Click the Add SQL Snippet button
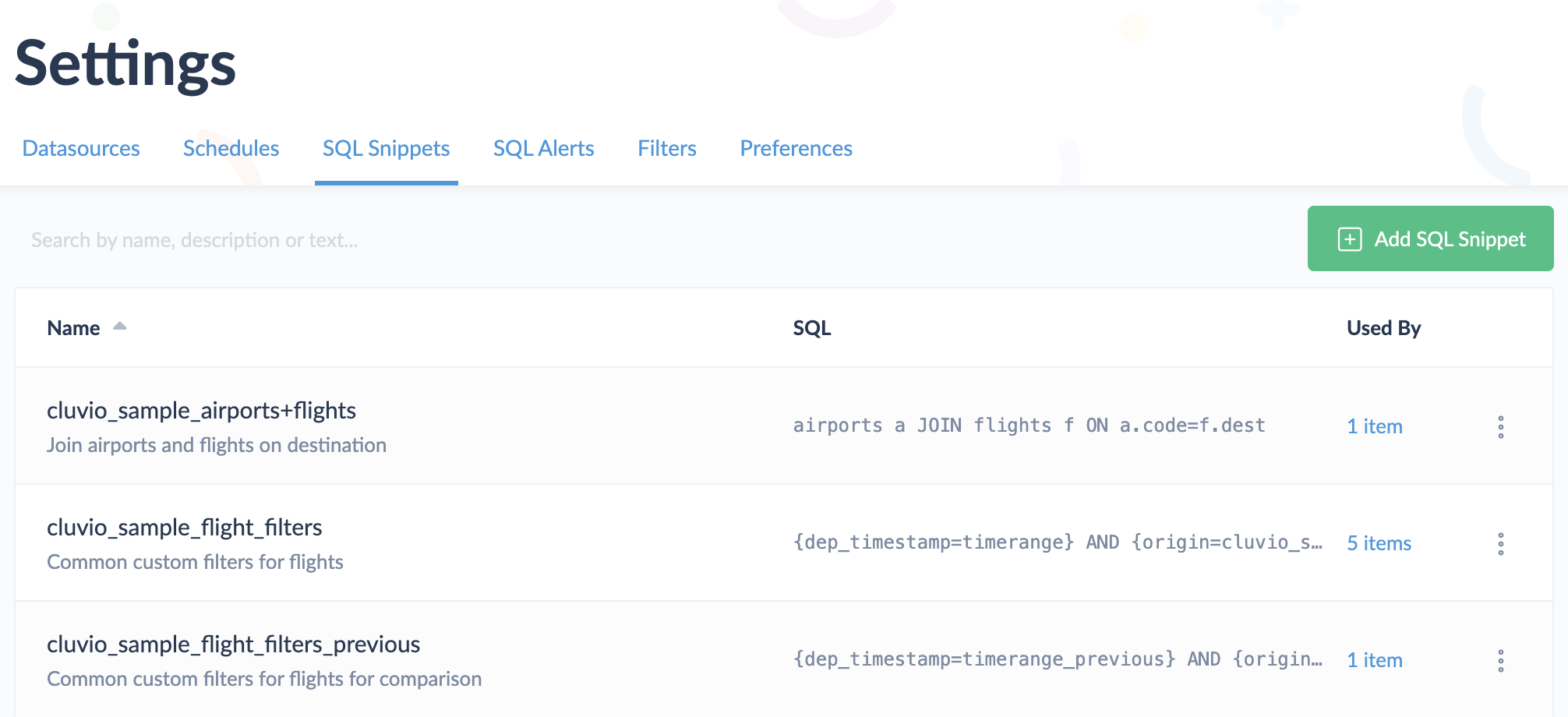The height and width of the screenshot is (717, 1568). click(x=1430, y=238)
